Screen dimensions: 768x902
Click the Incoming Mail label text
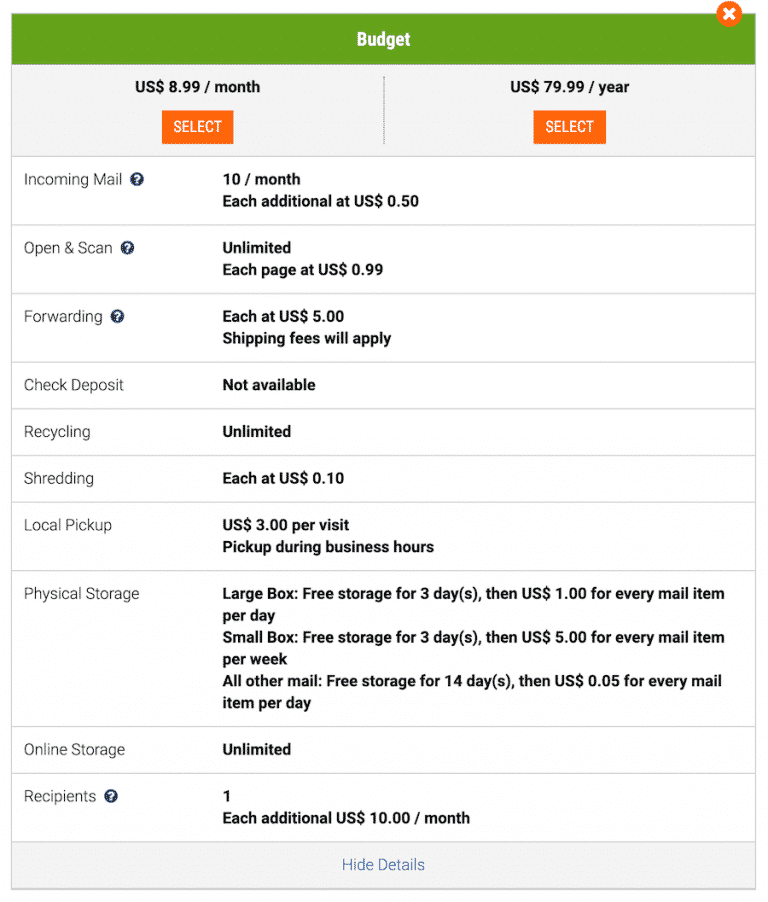tap(73, 180)
